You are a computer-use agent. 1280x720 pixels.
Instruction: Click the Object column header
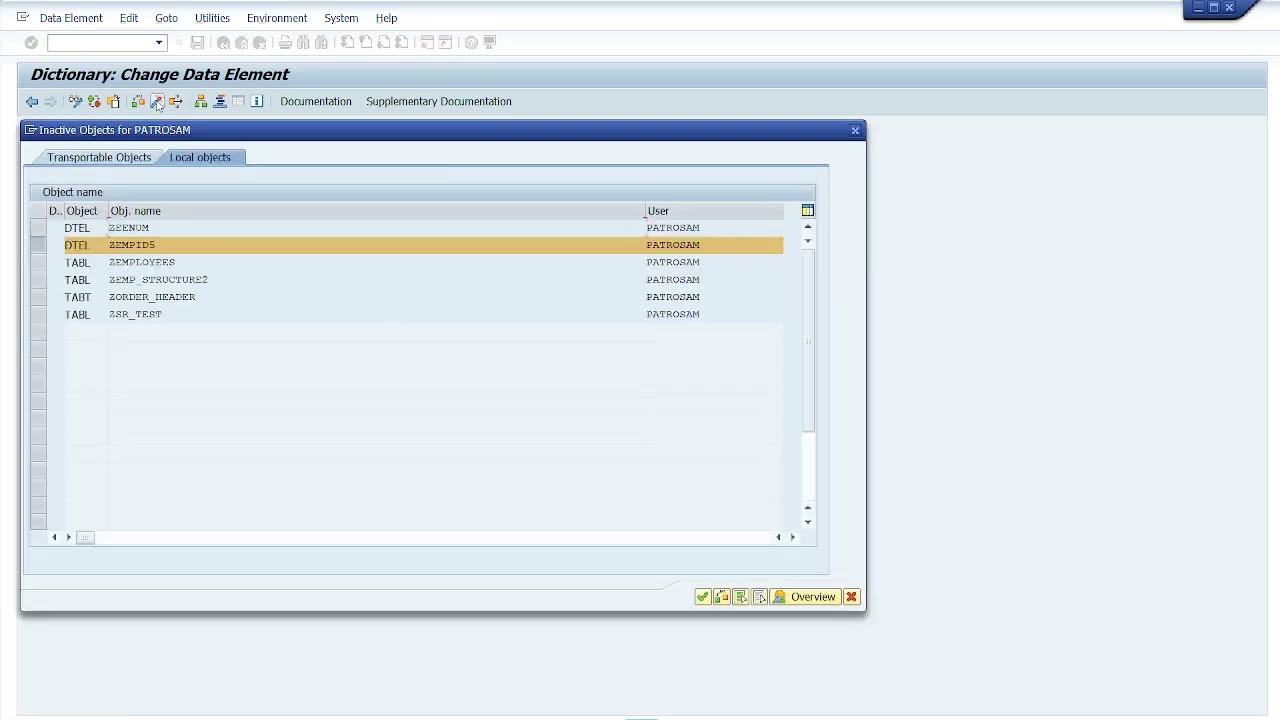click(85, 211)
